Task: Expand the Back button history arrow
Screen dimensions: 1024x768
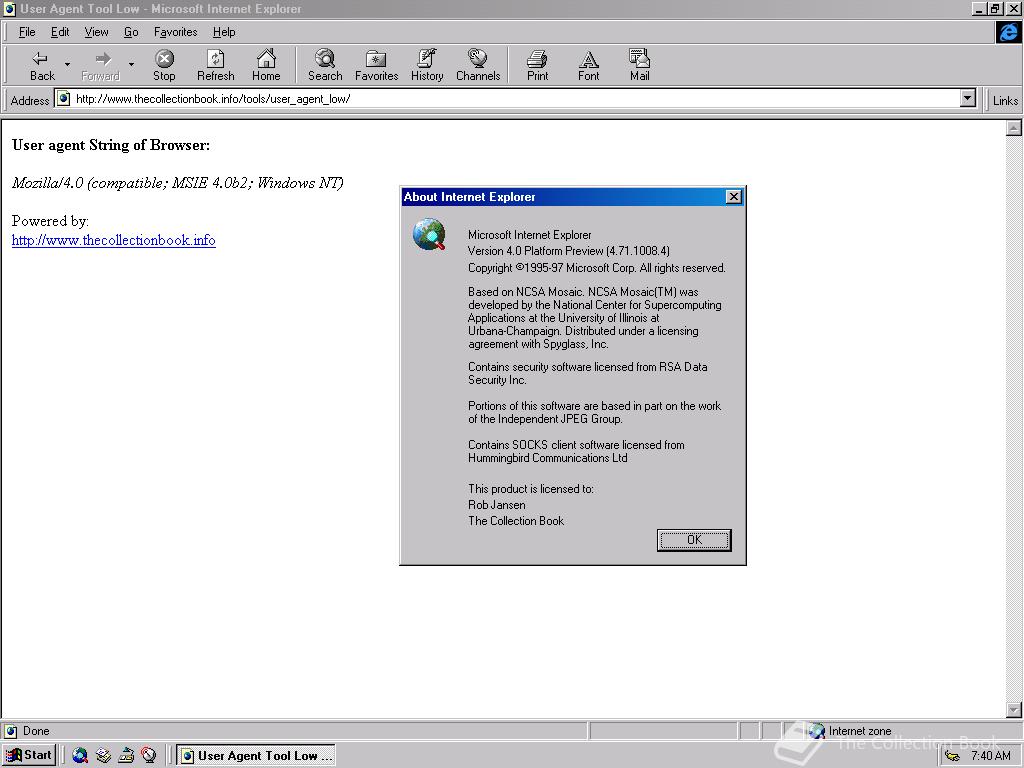Action: 67,65
